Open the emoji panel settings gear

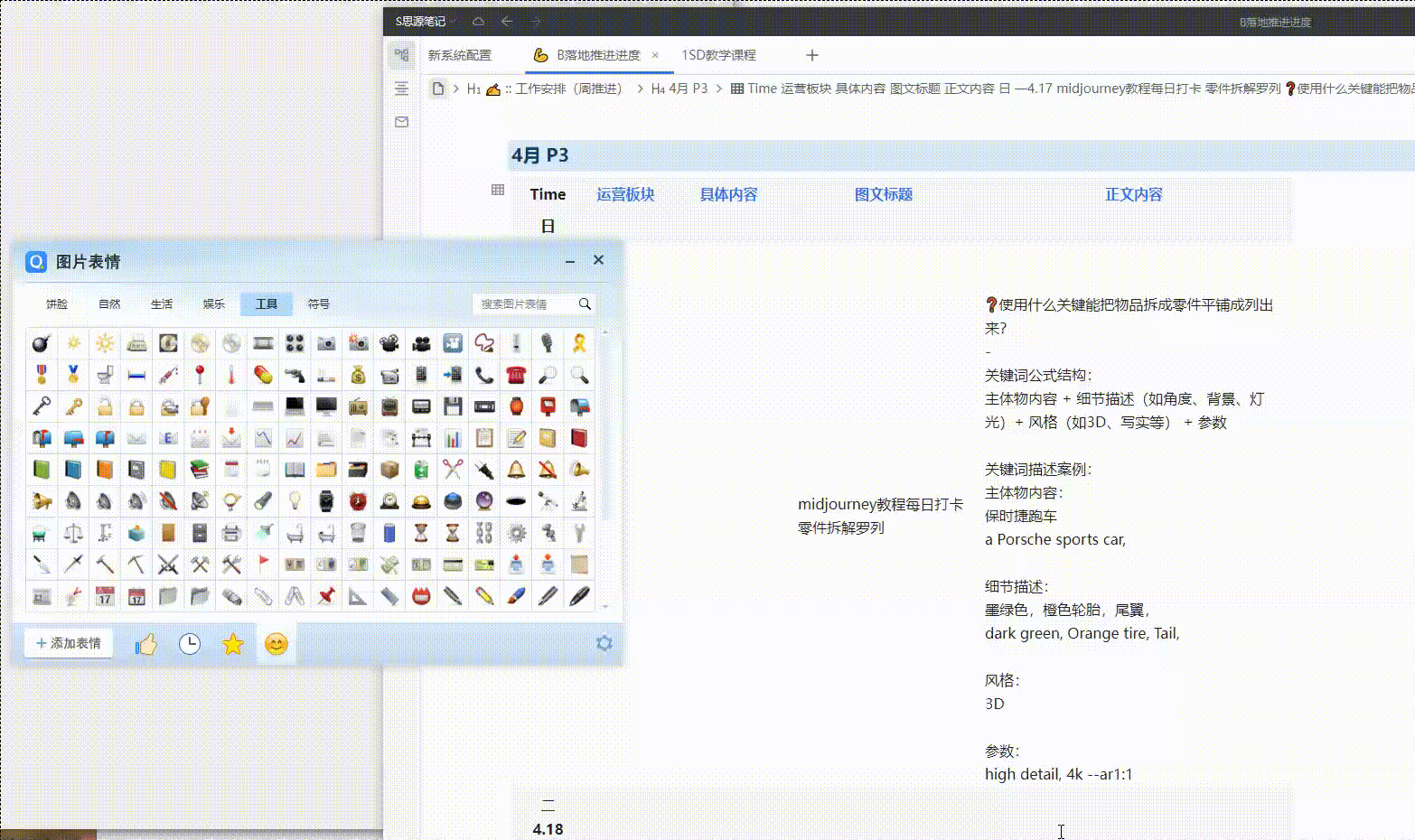point(604,643)
